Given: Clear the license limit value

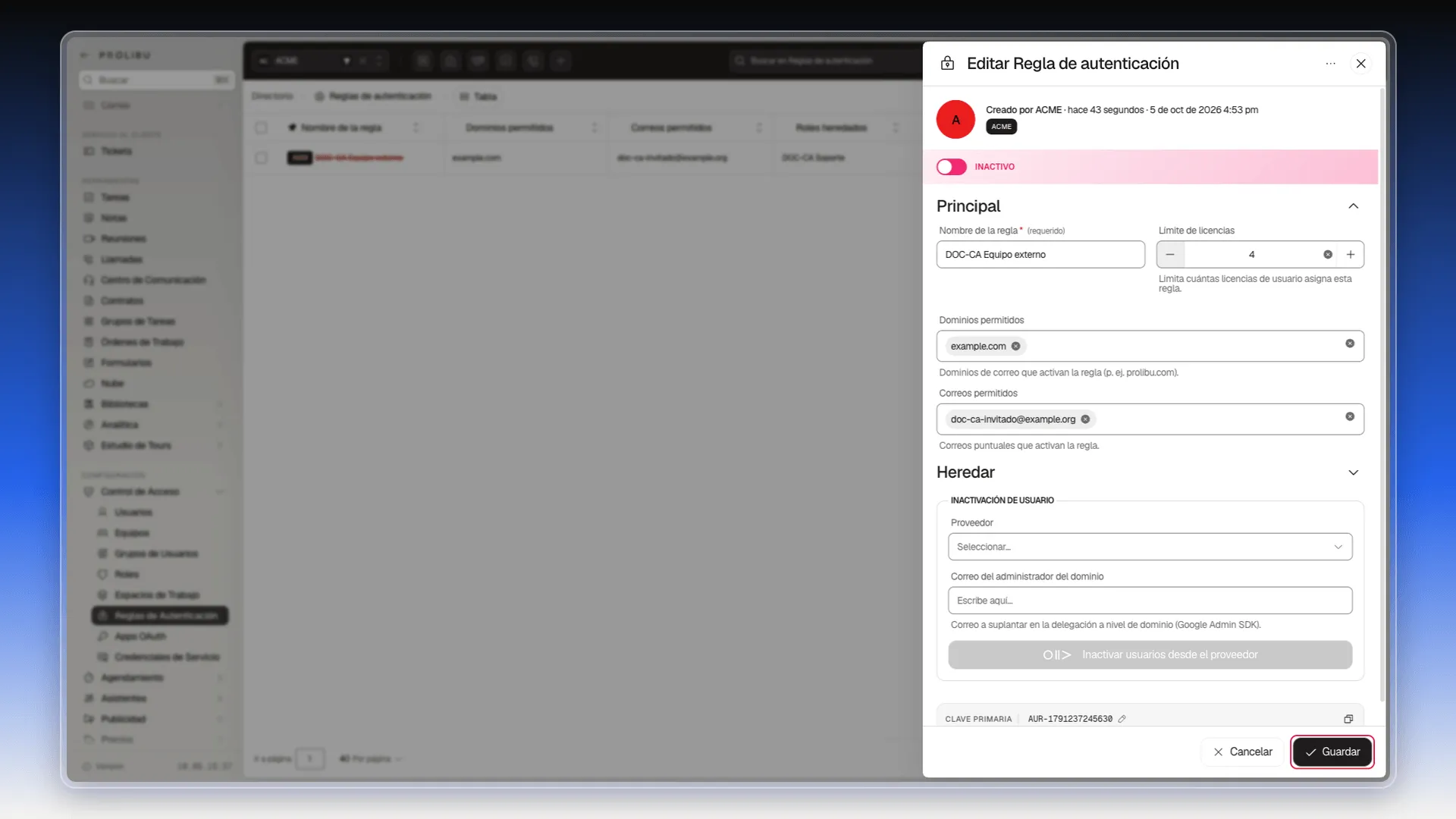Looking at the screenshot, I should [x=1328, y=255].
